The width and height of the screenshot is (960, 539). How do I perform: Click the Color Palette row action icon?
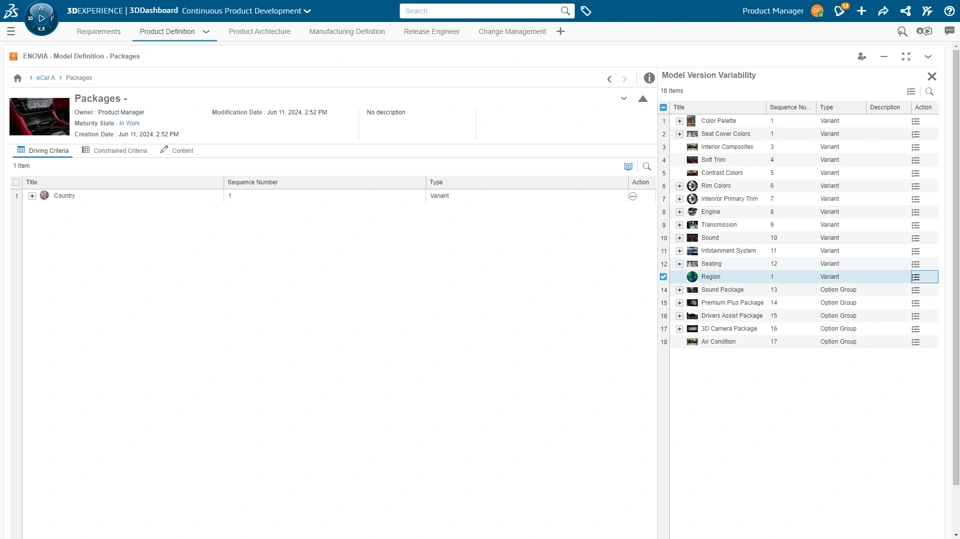[x=915, y=121]
